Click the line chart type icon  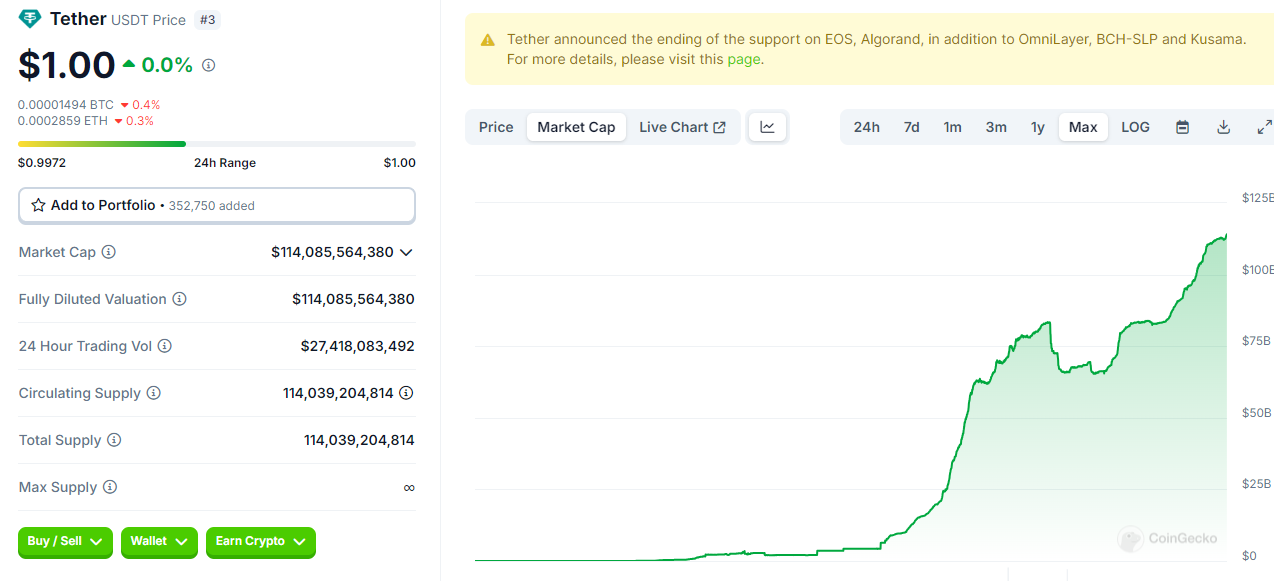click(x=767, y=127)
